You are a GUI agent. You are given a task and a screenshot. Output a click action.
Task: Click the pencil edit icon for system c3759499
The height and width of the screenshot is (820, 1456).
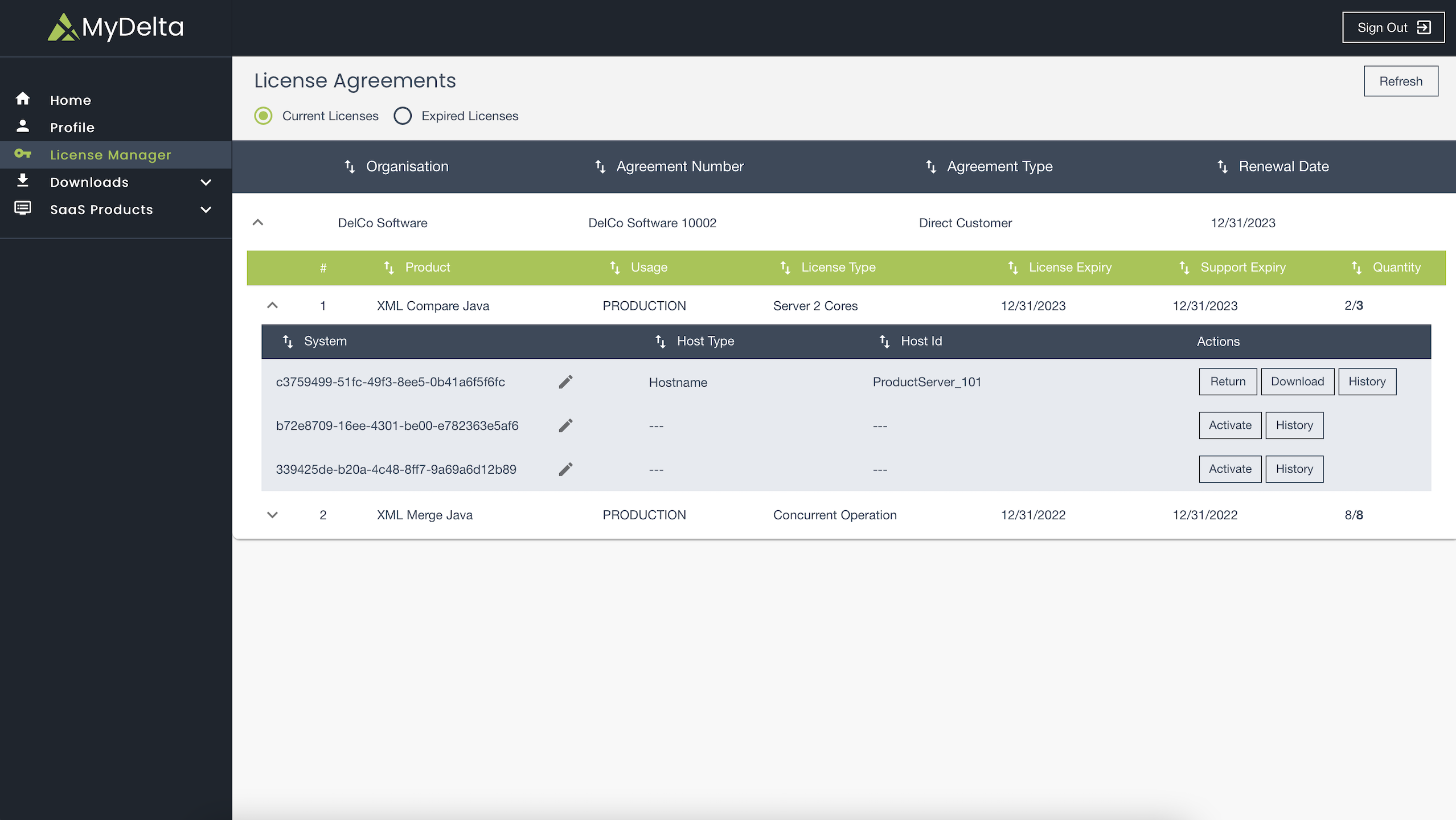565,382
